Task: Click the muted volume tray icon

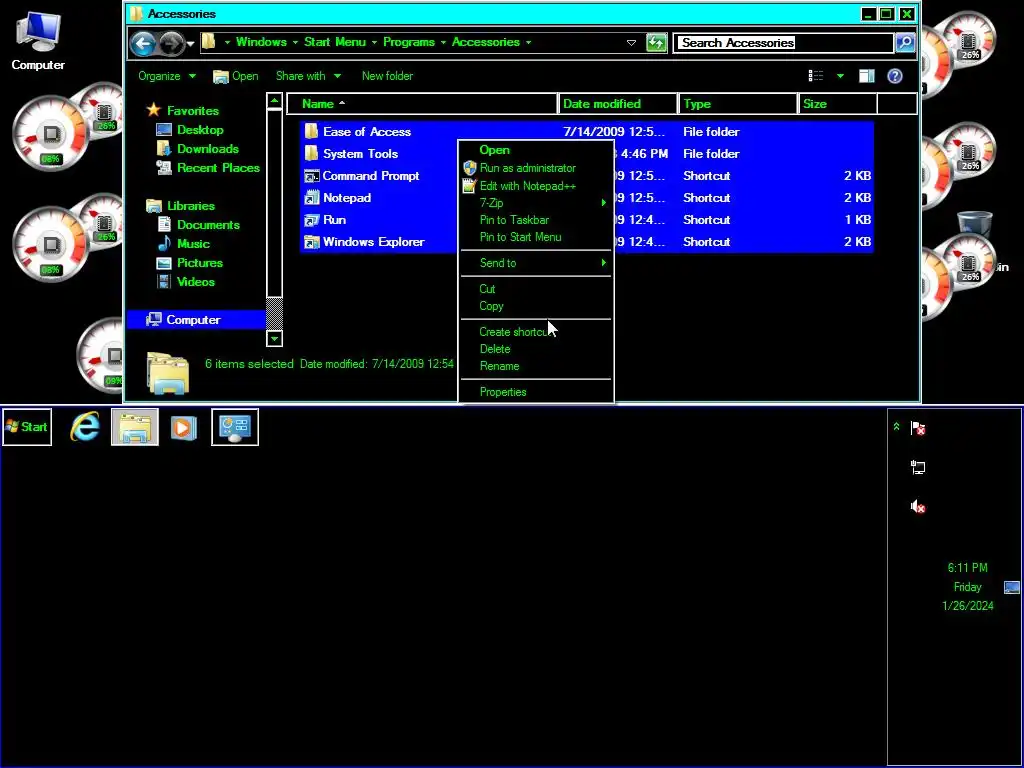Action: (918, 506)
